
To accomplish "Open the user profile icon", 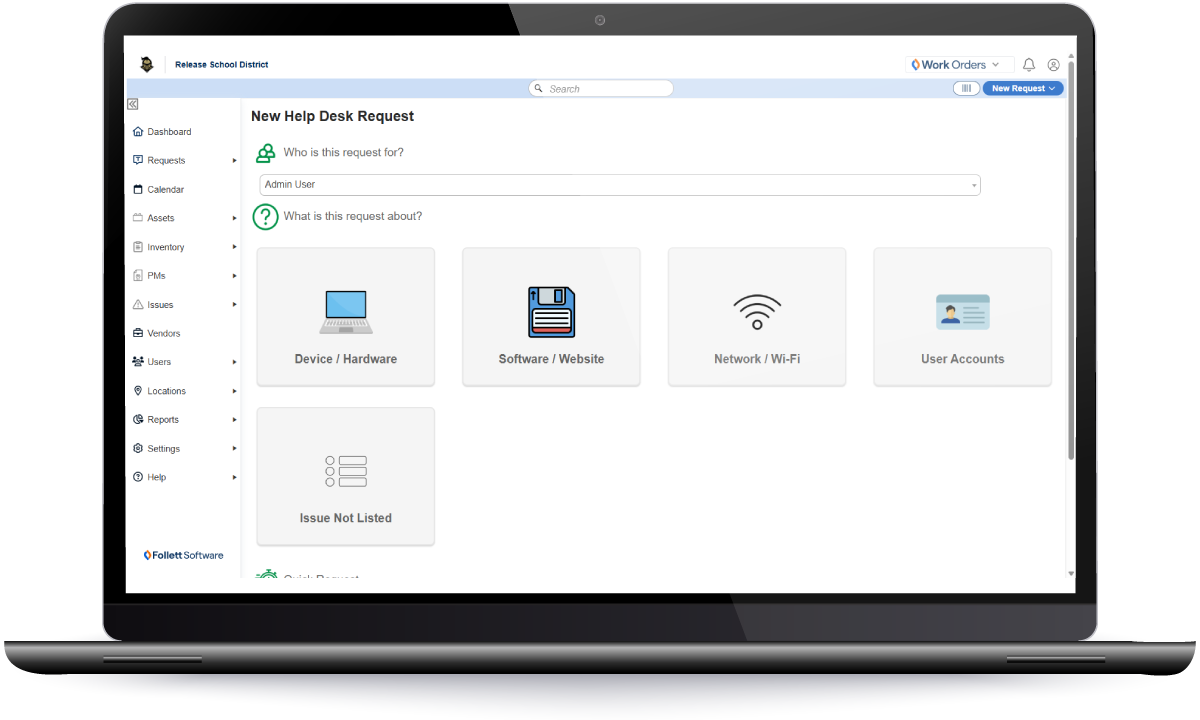I will (1053, 65).
